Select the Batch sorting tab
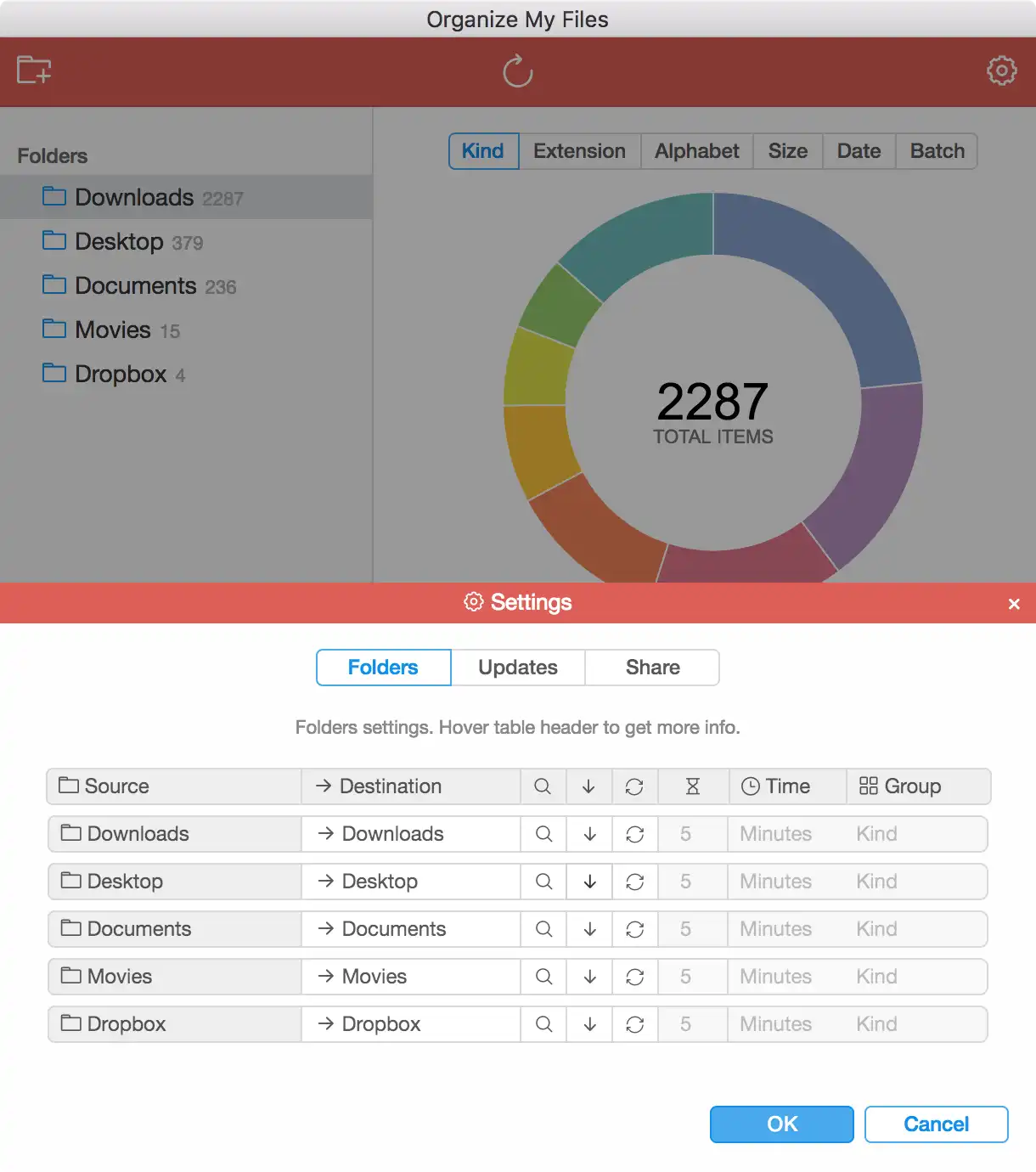This screenshot has width=1036, height=1172. pos(937,151)
